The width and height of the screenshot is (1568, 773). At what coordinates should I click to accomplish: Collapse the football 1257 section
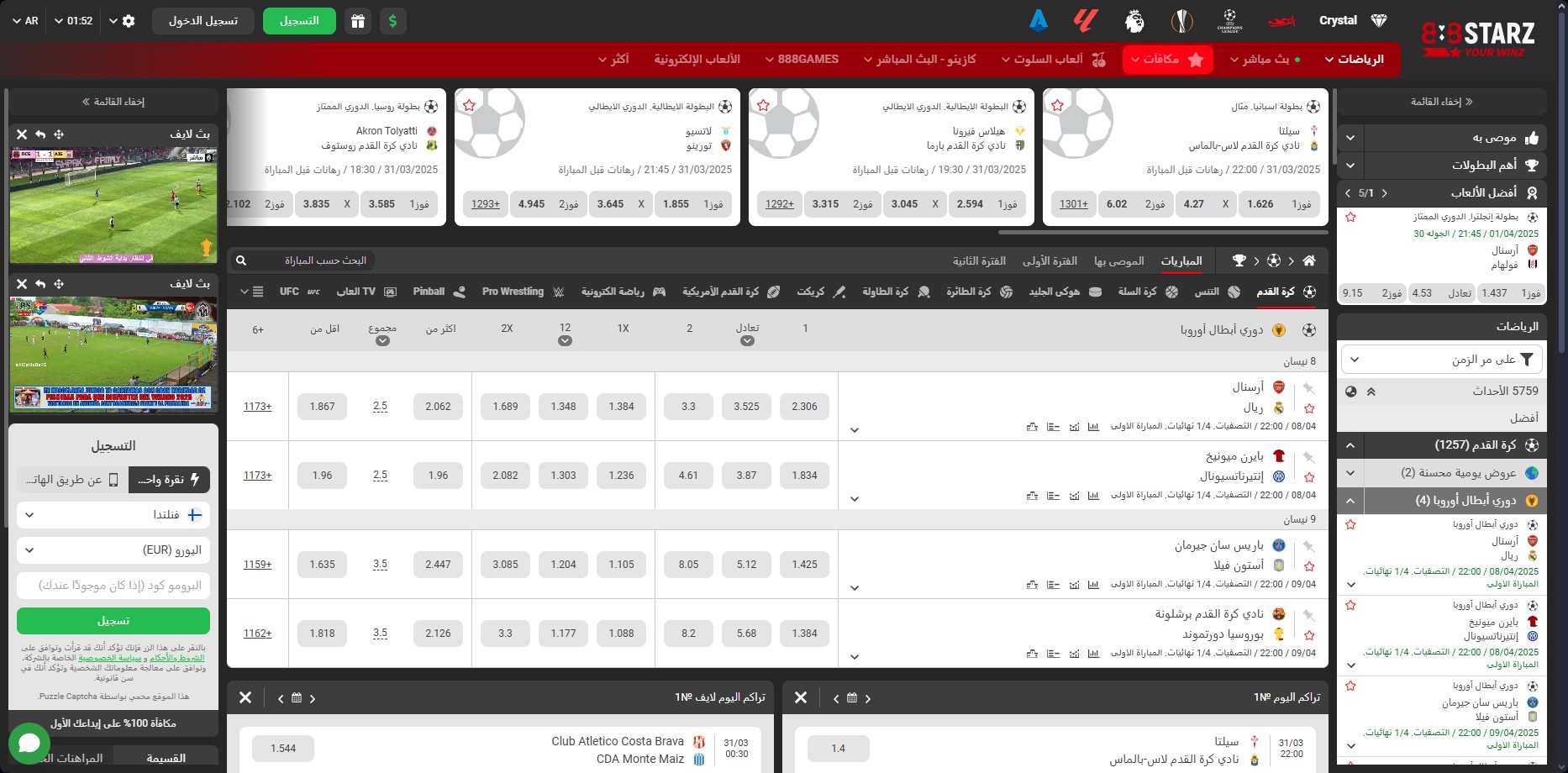(1350, 445)
